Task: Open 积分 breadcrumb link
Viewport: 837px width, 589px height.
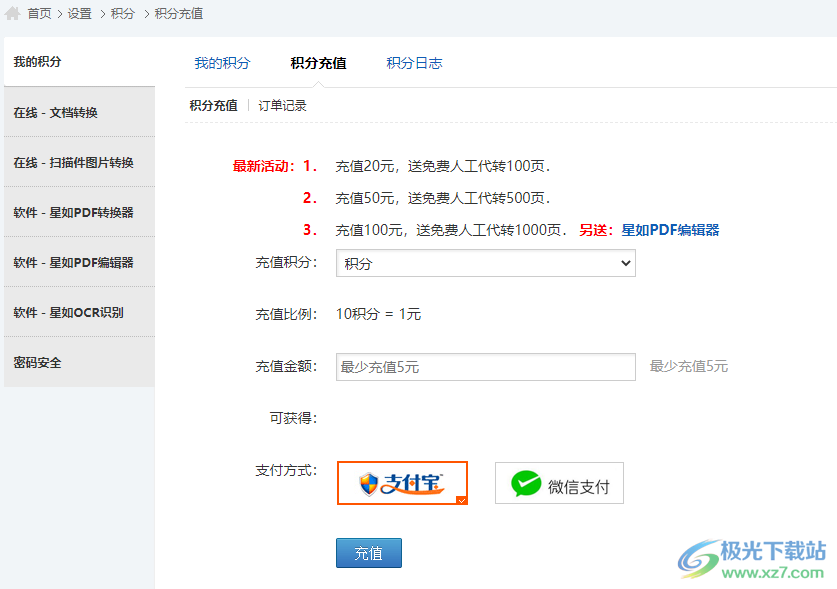Action: 123,14
